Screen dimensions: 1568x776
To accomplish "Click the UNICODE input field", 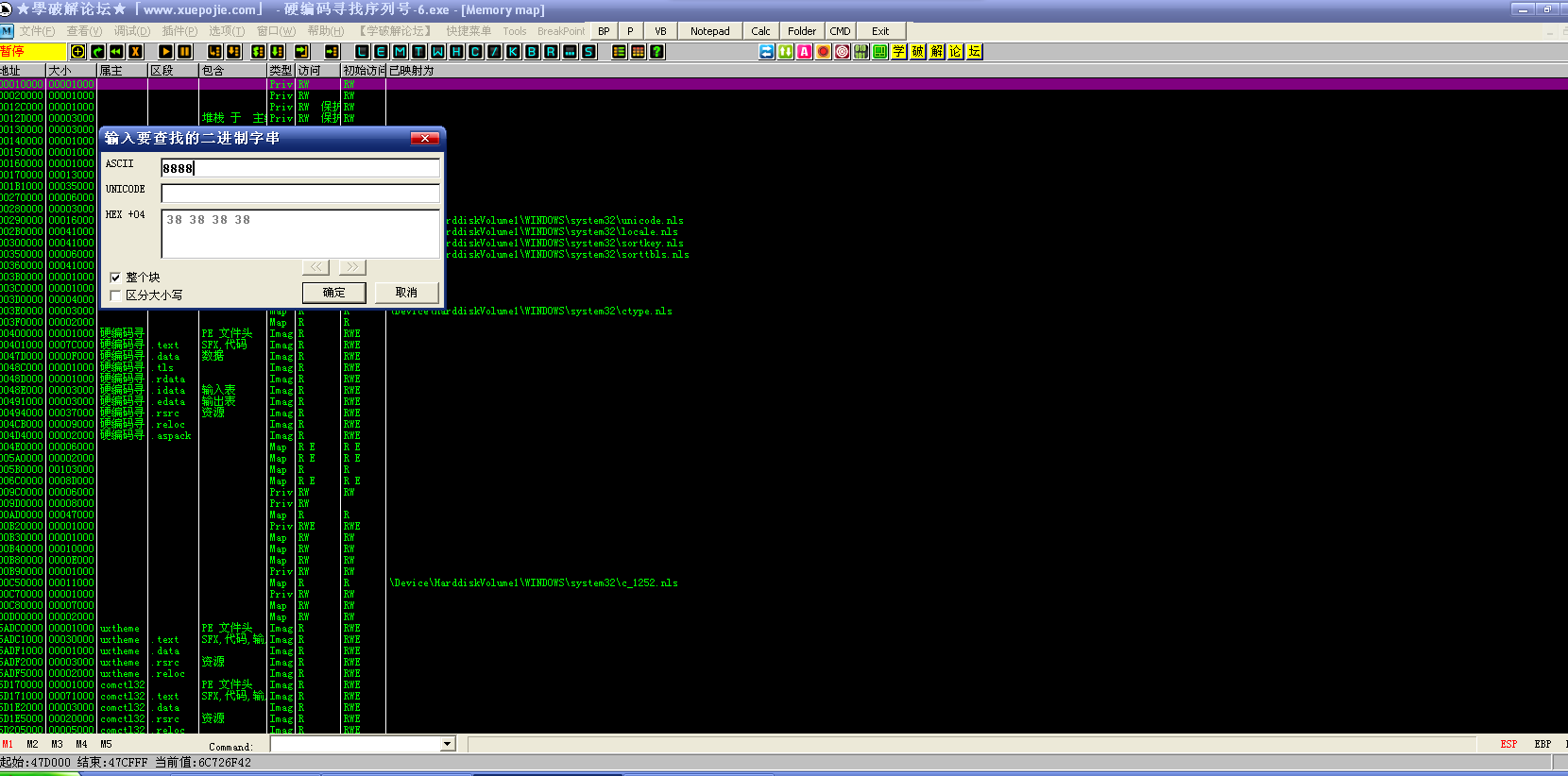I will 300,194.
